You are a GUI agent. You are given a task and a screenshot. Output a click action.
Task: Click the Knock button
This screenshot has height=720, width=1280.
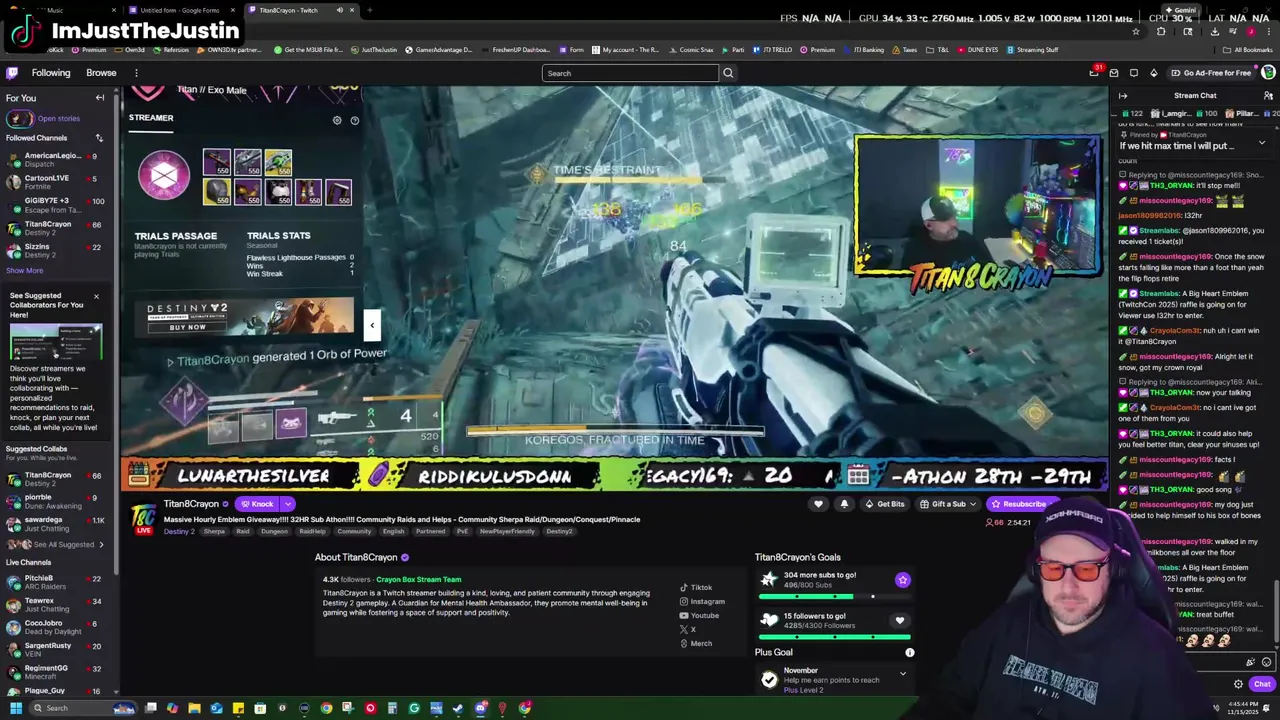tap(257, 504)
